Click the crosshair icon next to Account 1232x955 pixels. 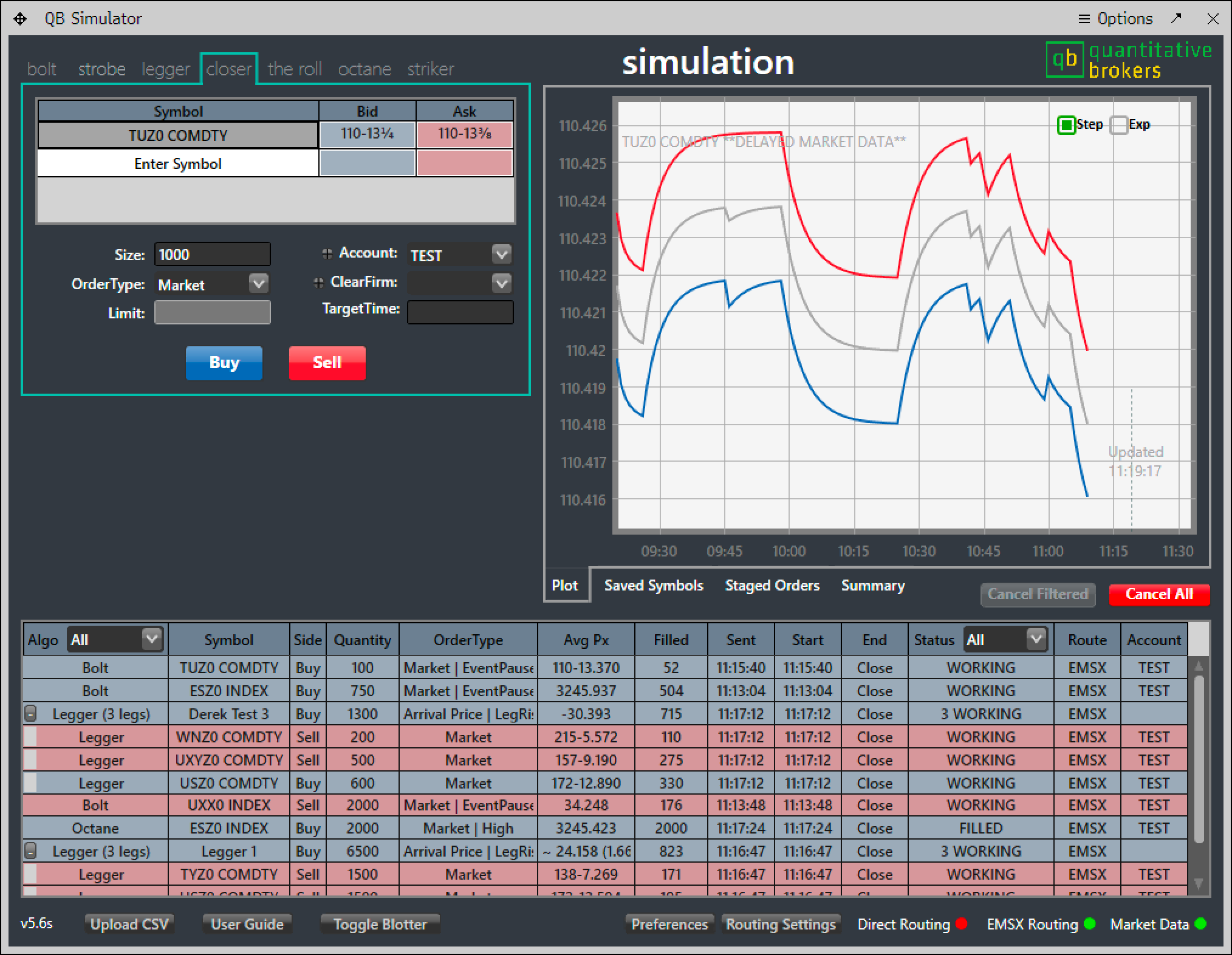(327, 253)
